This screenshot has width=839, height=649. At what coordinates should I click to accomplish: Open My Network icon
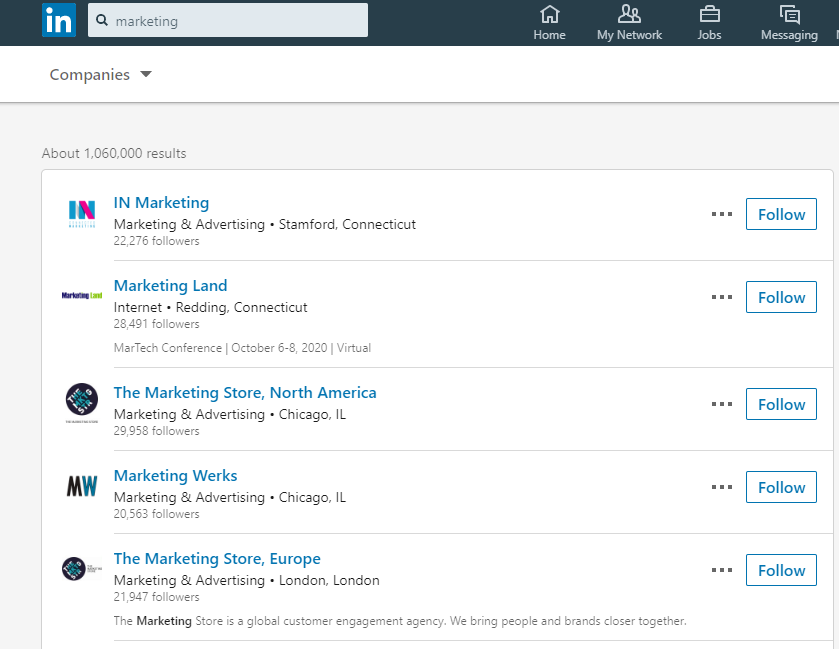(629, 15)
